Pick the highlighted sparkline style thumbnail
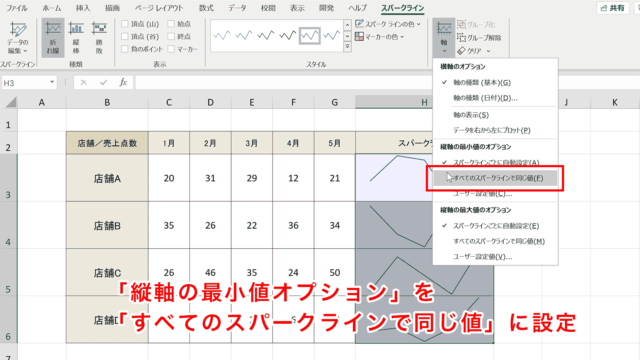 pos(309,36)
